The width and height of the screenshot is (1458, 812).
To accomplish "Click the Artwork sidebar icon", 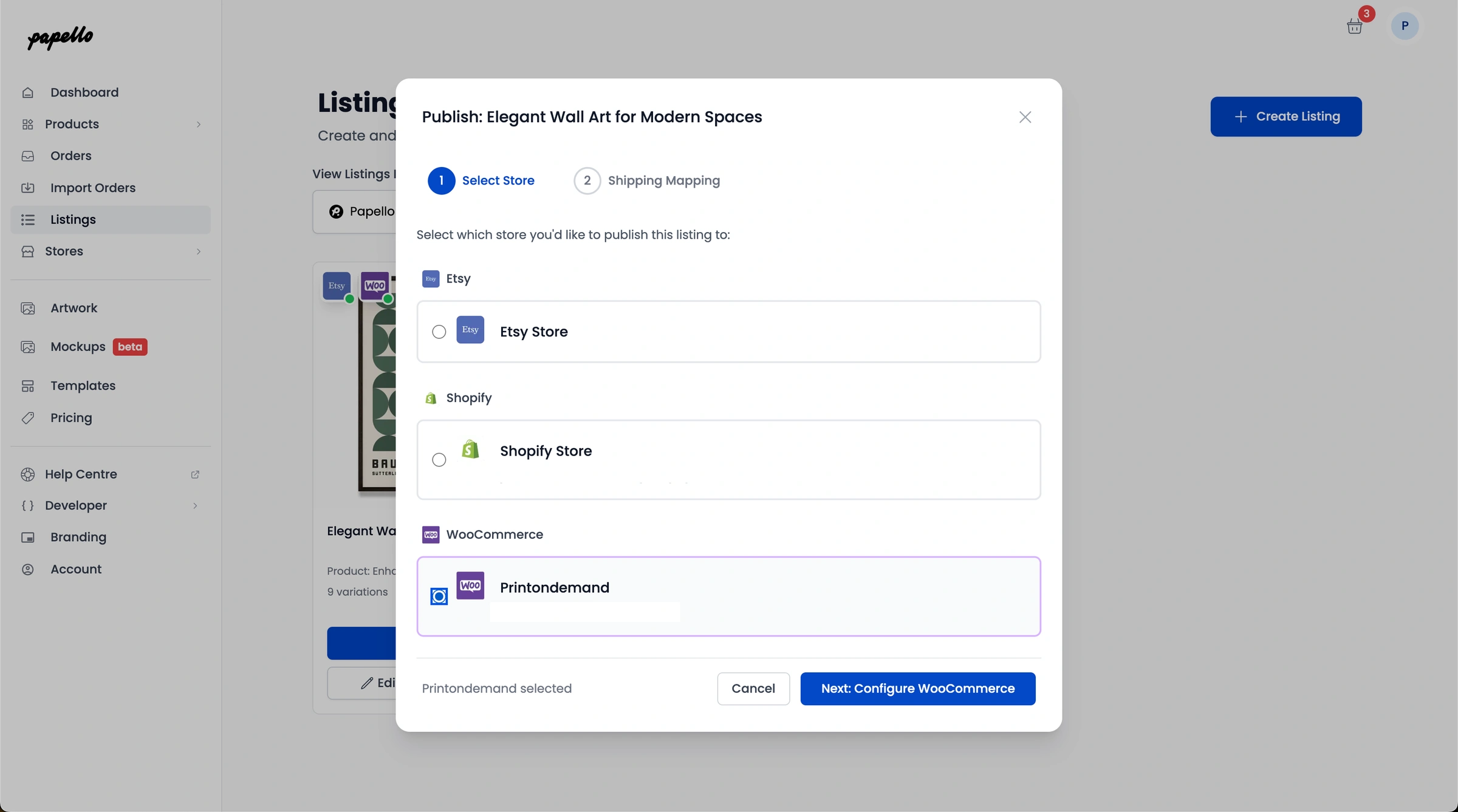I will point(29,308).
